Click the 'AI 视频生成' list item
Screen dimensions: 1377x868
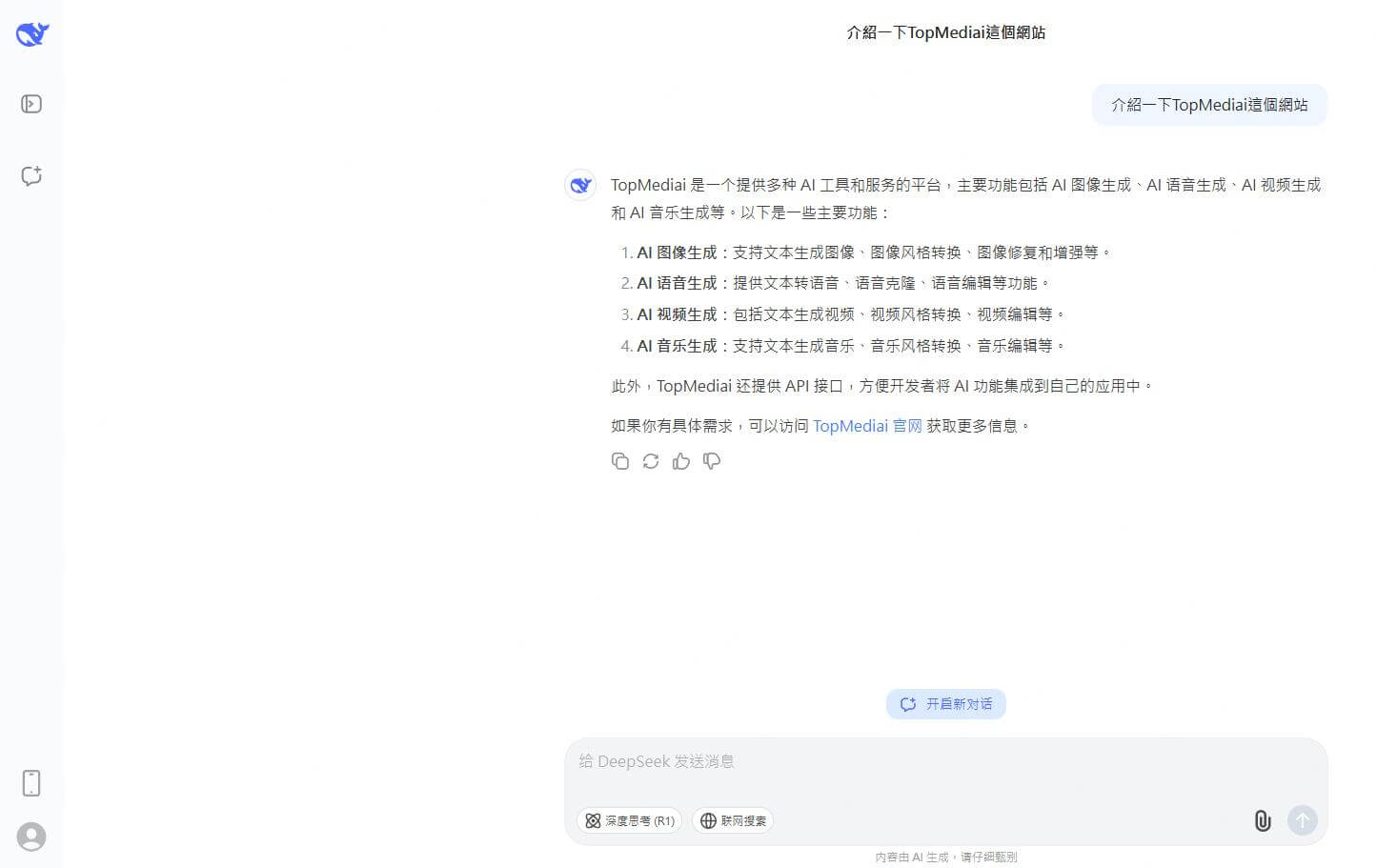point(842,314)
